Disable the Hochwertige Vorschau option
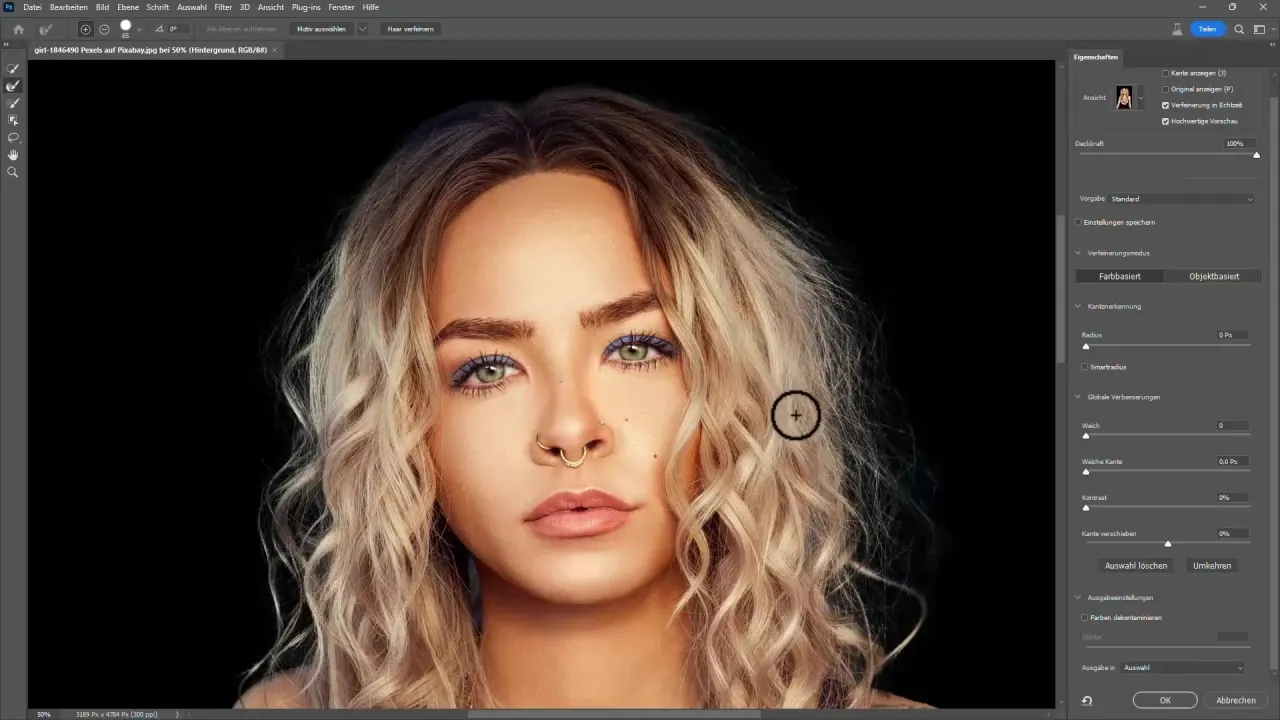Image resolution: width=1280 pixels, height=720 pixels. pos(1164,121)
